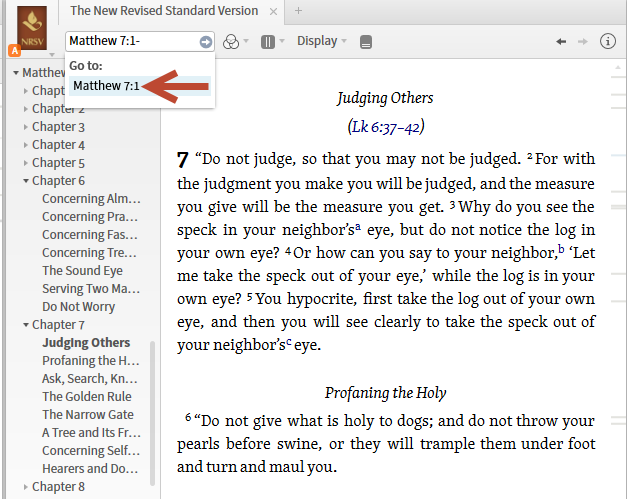Select Judging Others in contents

[86, 343]
